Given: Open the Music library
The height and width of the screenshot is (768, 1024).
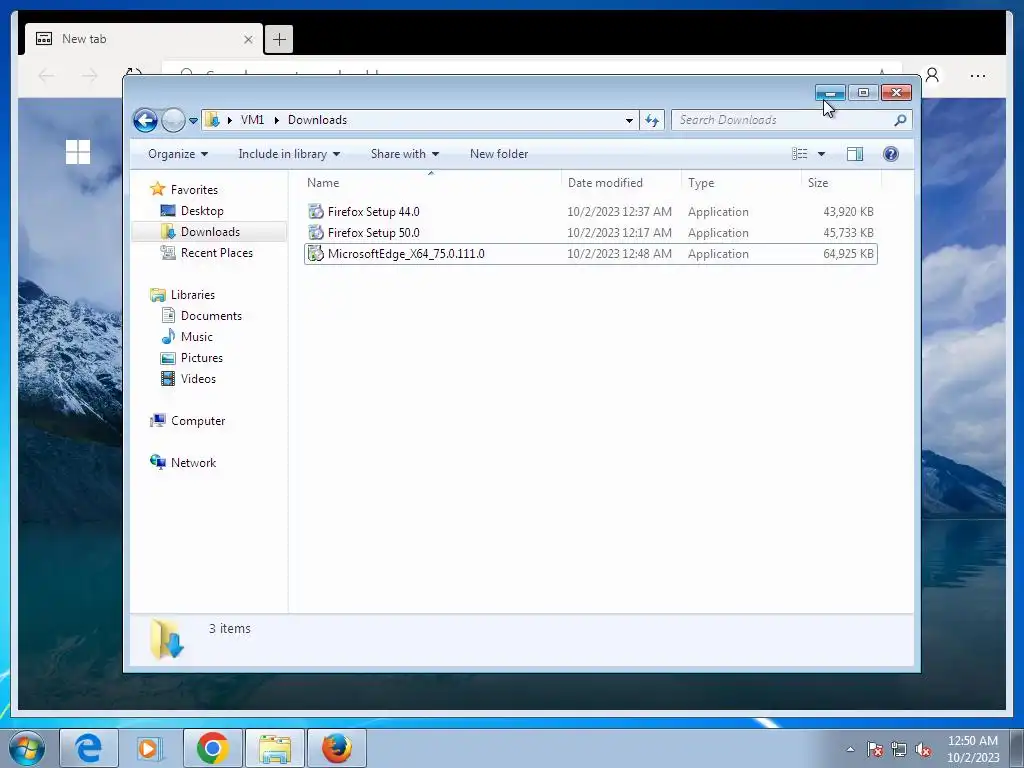Looking at the screenshot, I should [x=197, y=337].
